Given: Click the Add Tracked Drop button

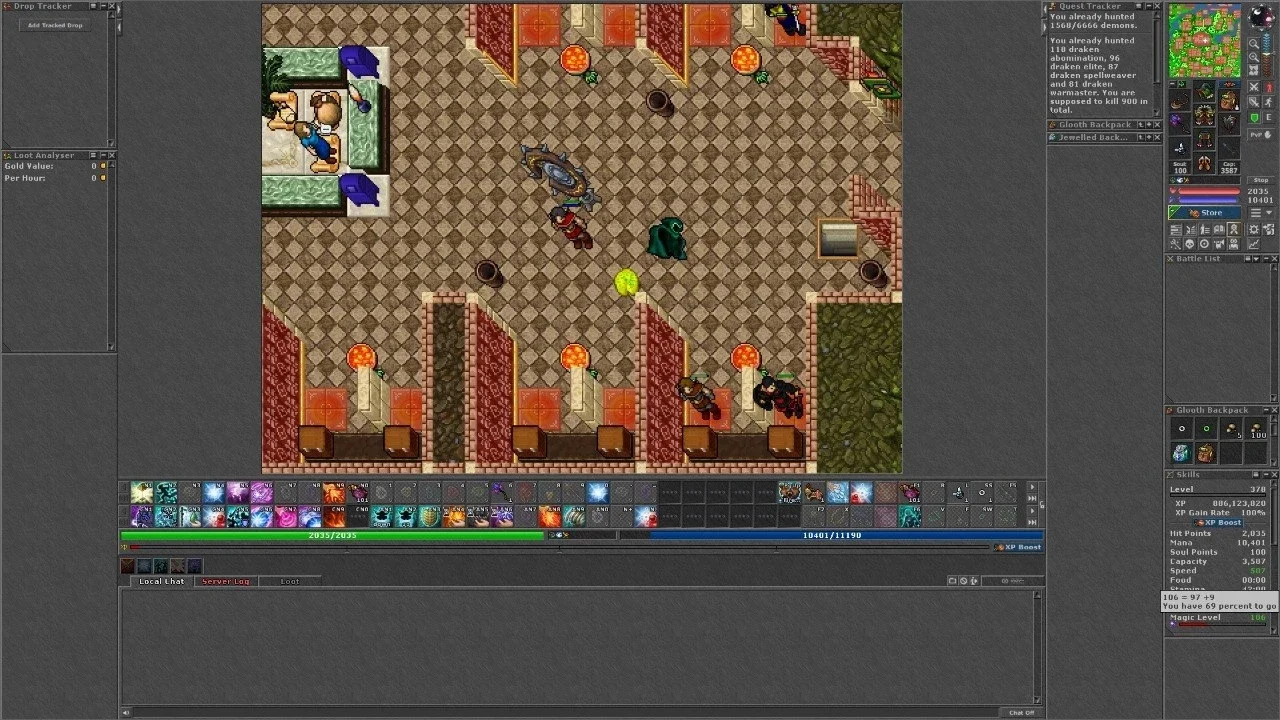Looking at the screenshot, I should pyautogui.click(x=56, y=25).
